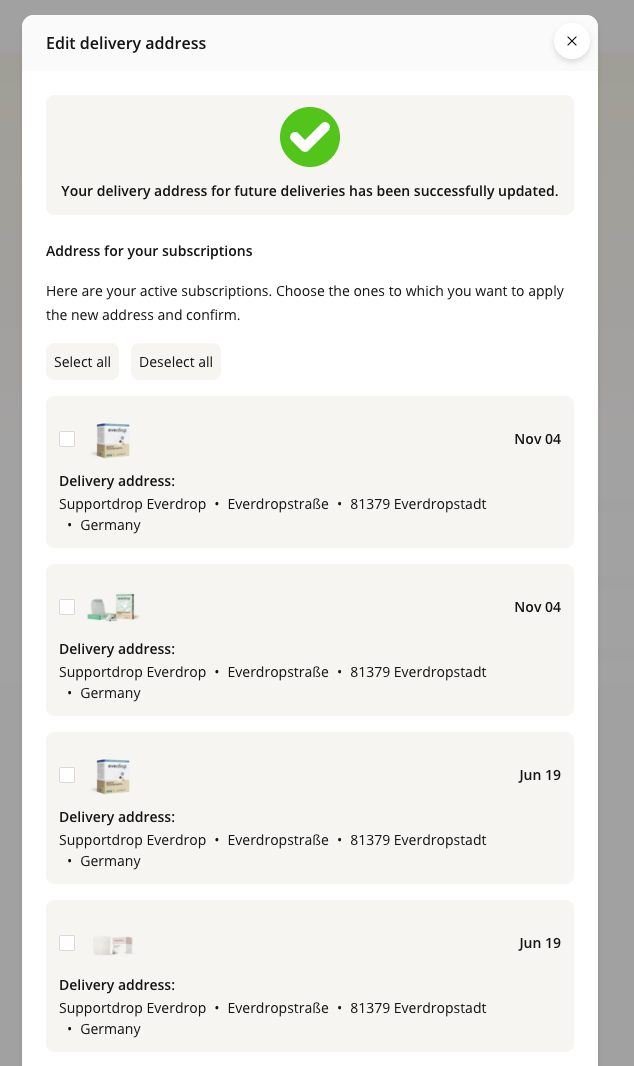Click the 'Edit delivery address' dialog title
634x1066 pixels.
(x=126, y=43)
